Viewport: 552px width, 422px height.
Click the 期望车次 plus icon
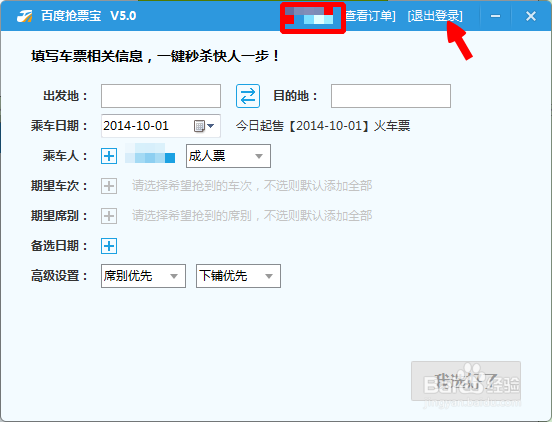[109, 186]
